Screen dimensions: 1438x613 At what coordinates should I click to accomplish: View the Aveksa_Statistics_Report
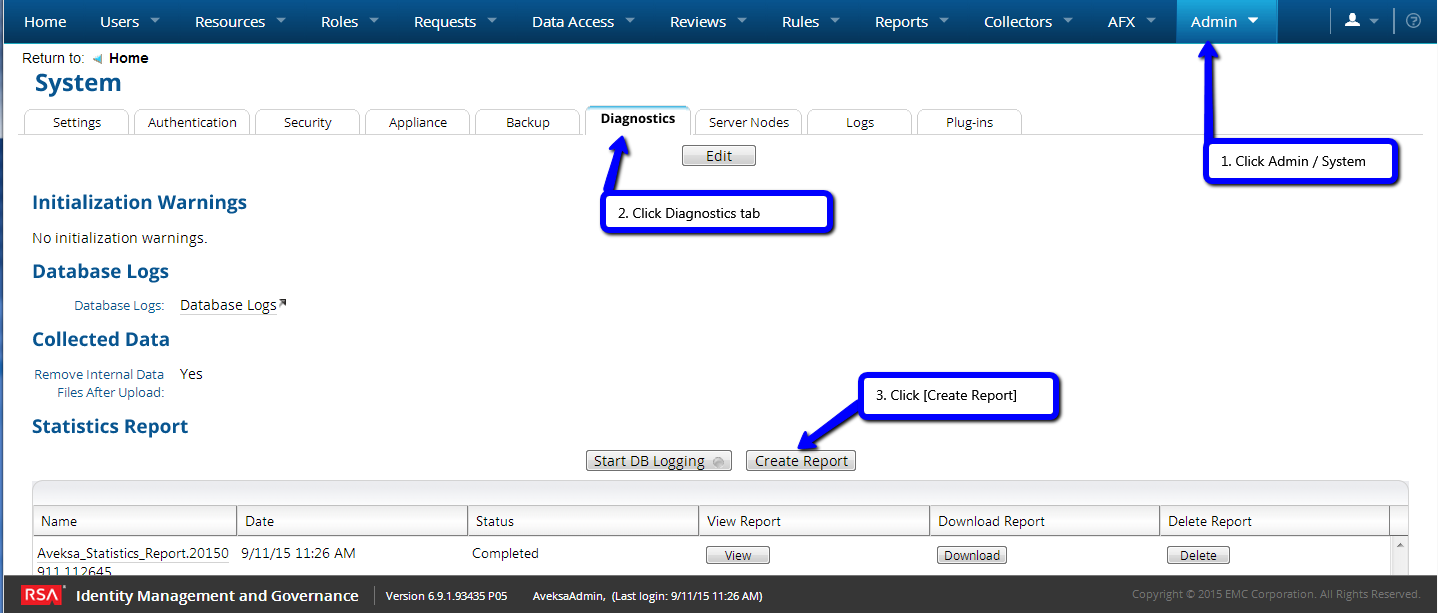[737, 554]
